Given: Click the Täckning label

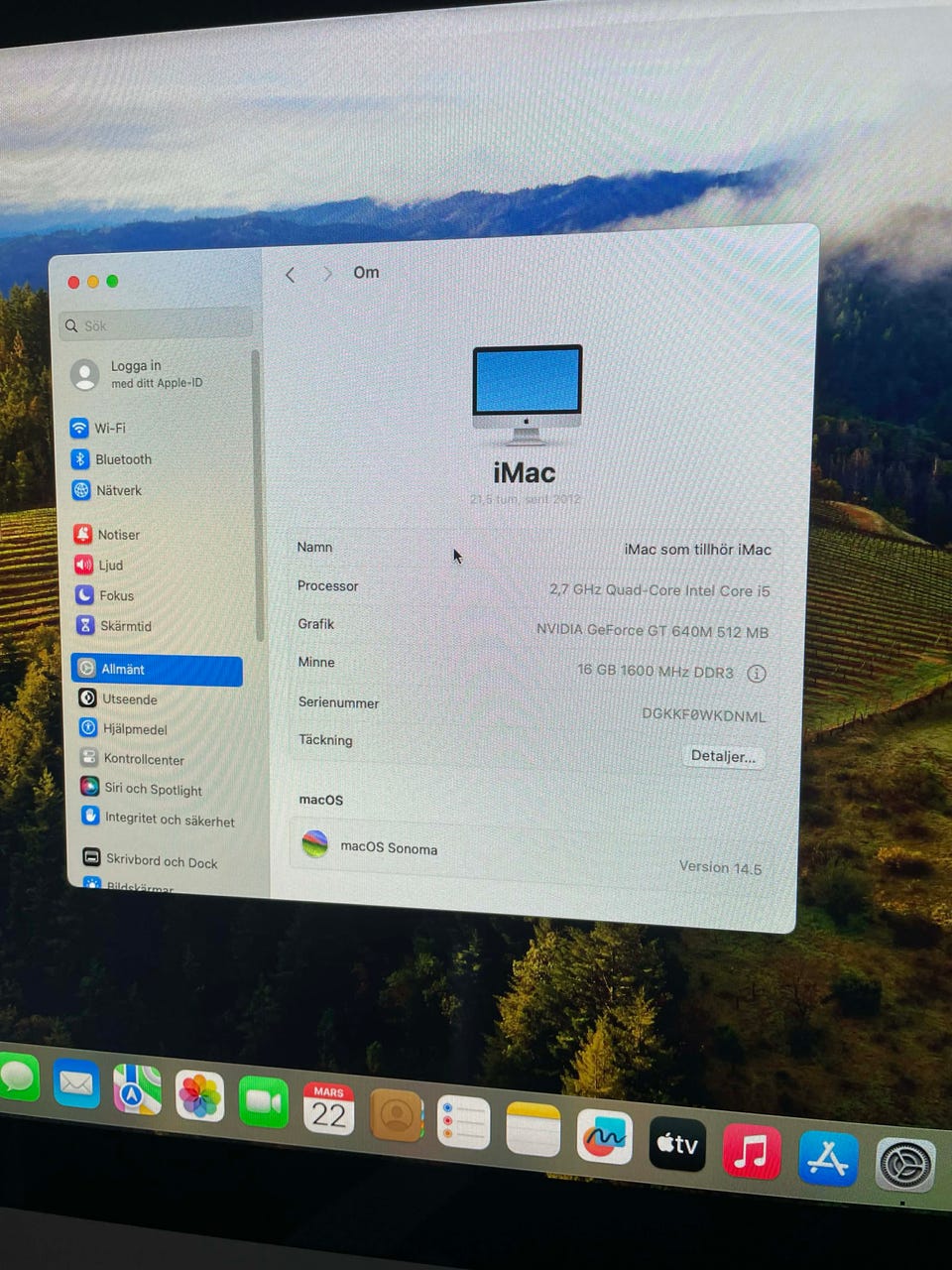Looking at the screenshot, I should coord(325,740).
